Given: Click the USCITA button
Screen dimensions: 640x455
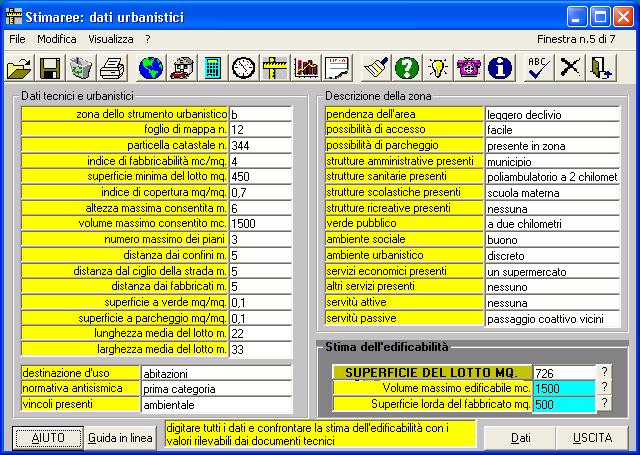Looking at the screenshot, I should [592, 438].
